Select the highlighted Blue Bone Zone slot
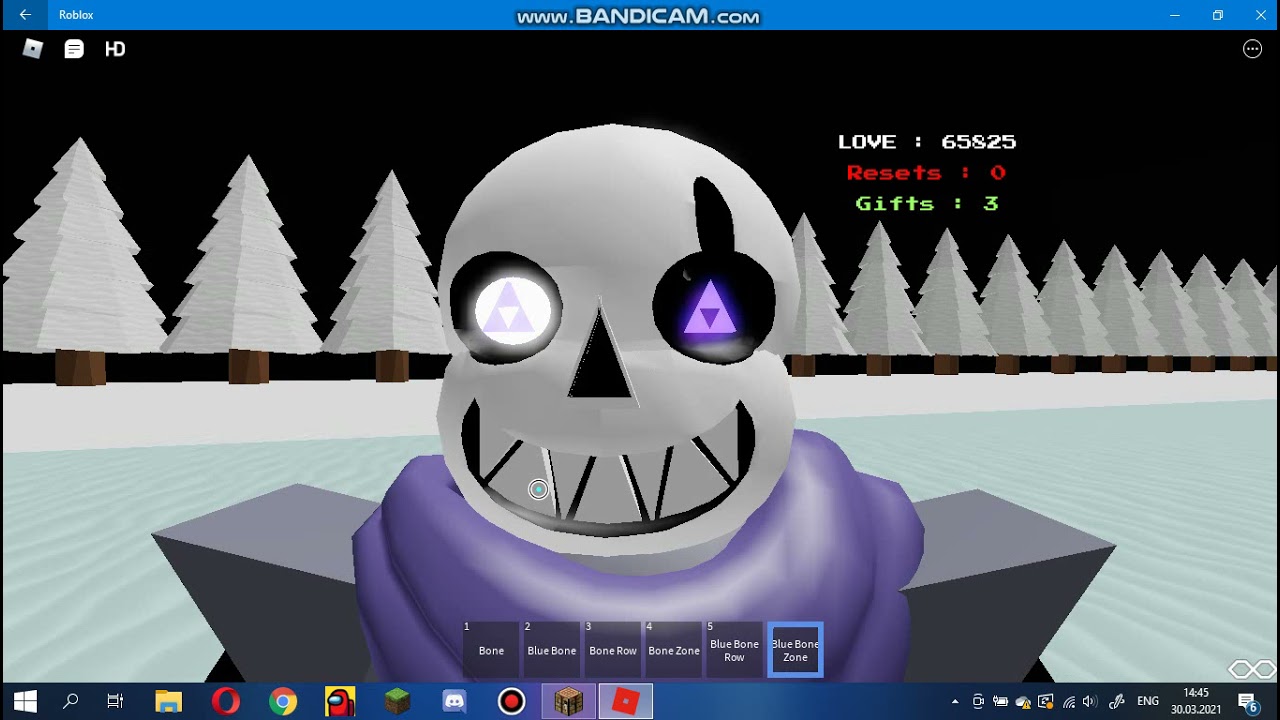This screenshot has height=720, width=1280. [795, 649]
